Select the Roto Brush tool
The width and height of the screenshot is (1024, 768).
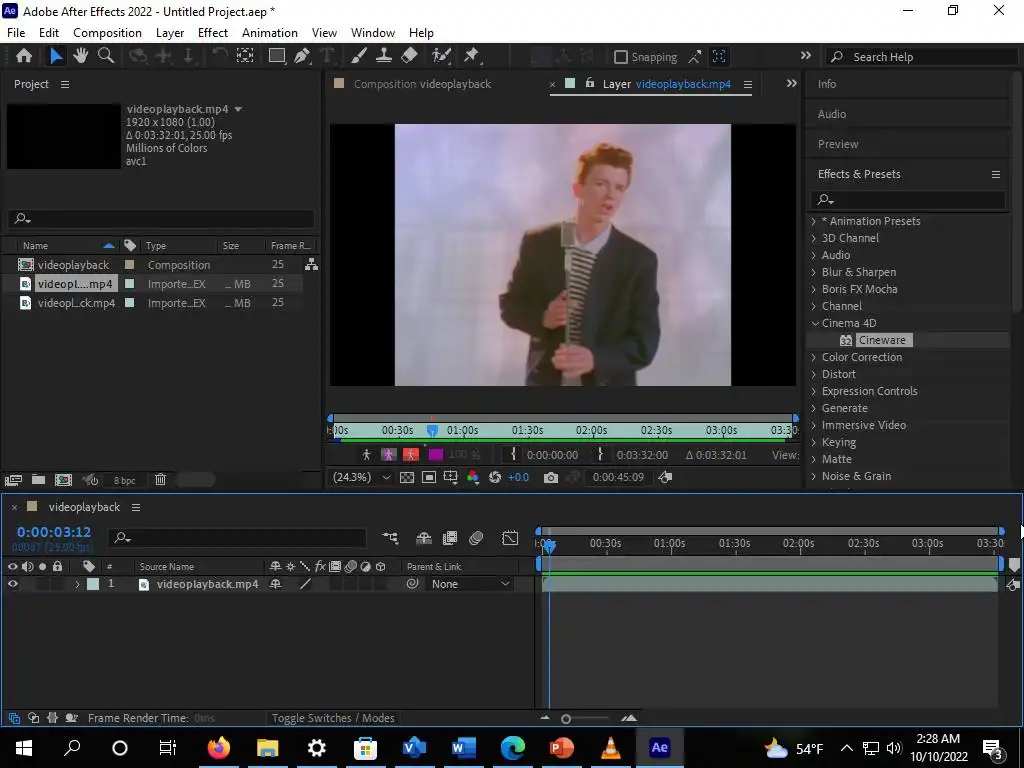[x=441, y=56]
